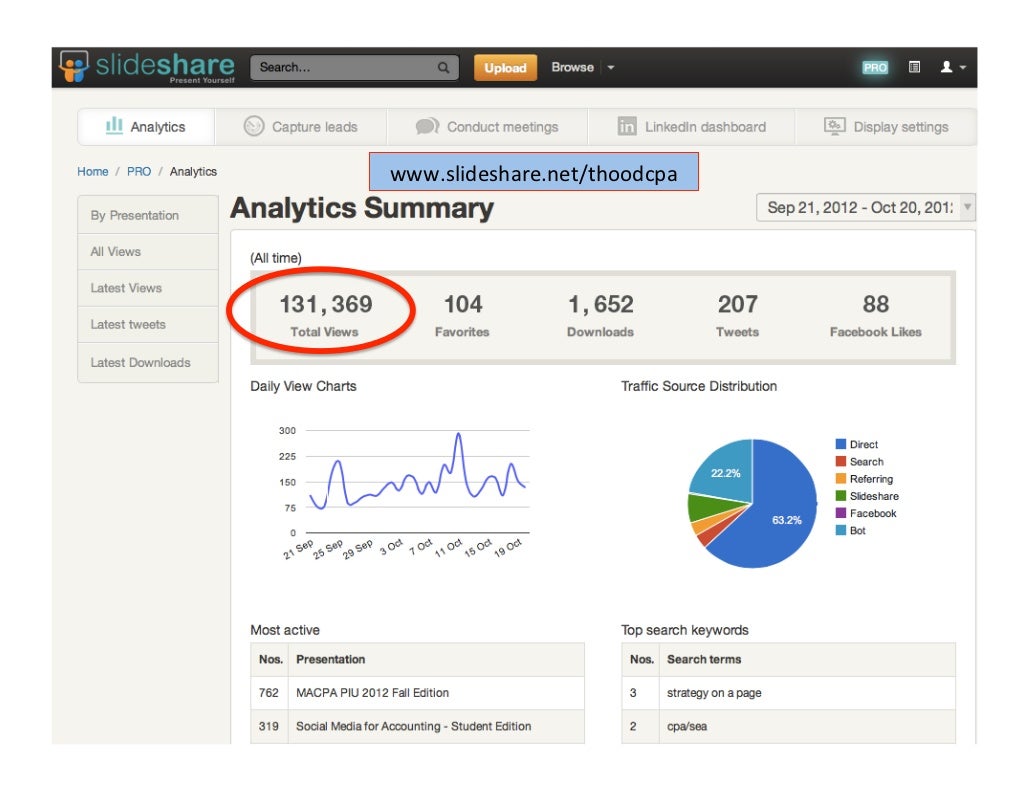
Task: Open All Views in sidebar
Action: click(148, 251)
